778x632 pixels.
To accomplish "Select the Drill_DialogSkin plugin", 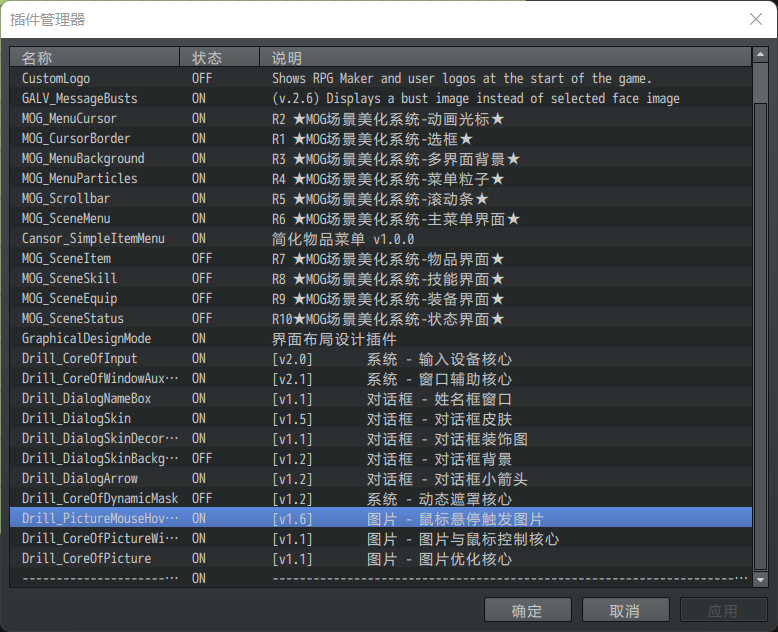I will (x=381, y=418).
